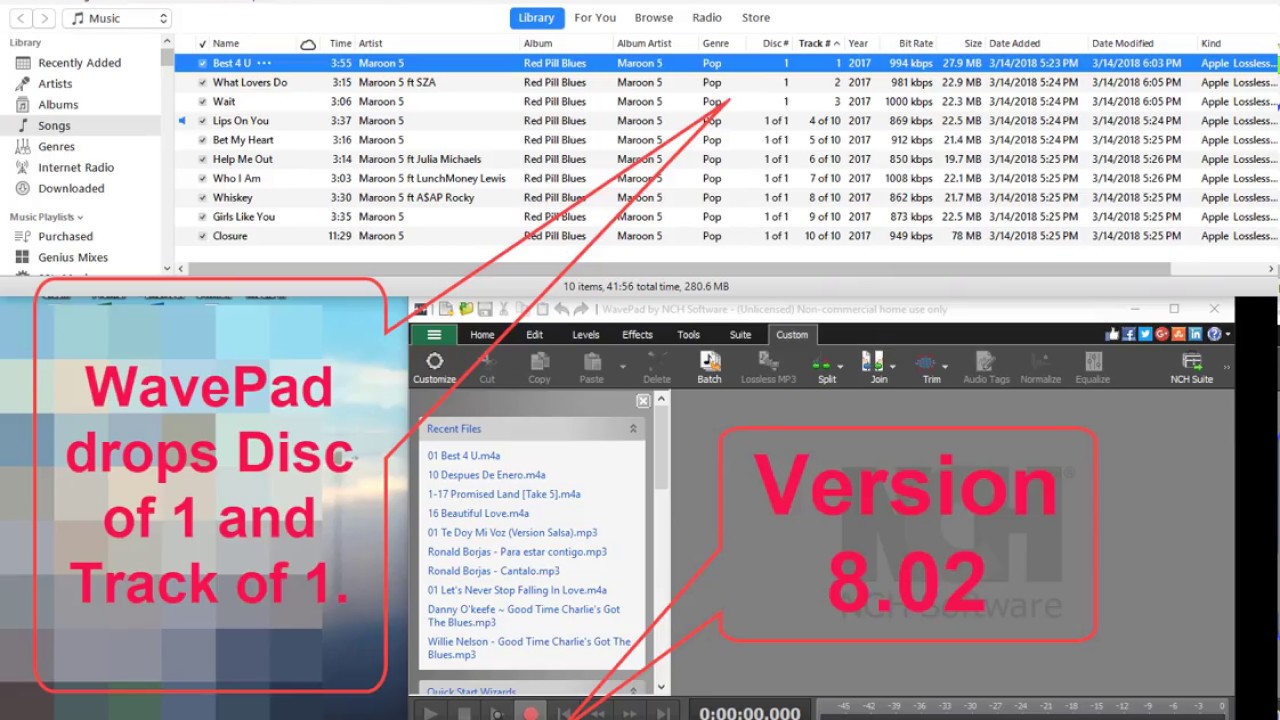Click Redo arrow in WavePad title bar
The height and width of the screenshot is (720, 1280).
click(x=580, y=309)
